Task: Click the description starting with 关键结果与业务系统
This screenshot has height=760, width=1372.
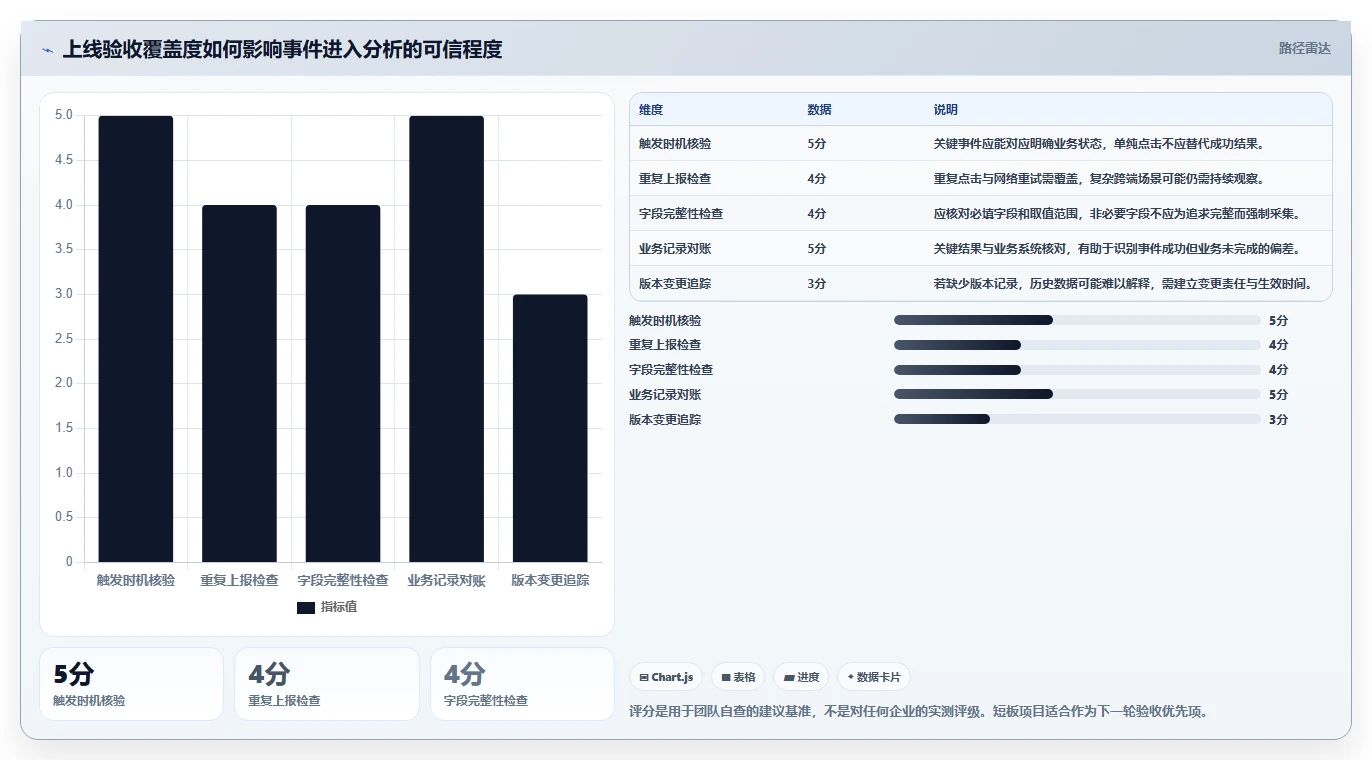Action: [x=1119, y=249]
